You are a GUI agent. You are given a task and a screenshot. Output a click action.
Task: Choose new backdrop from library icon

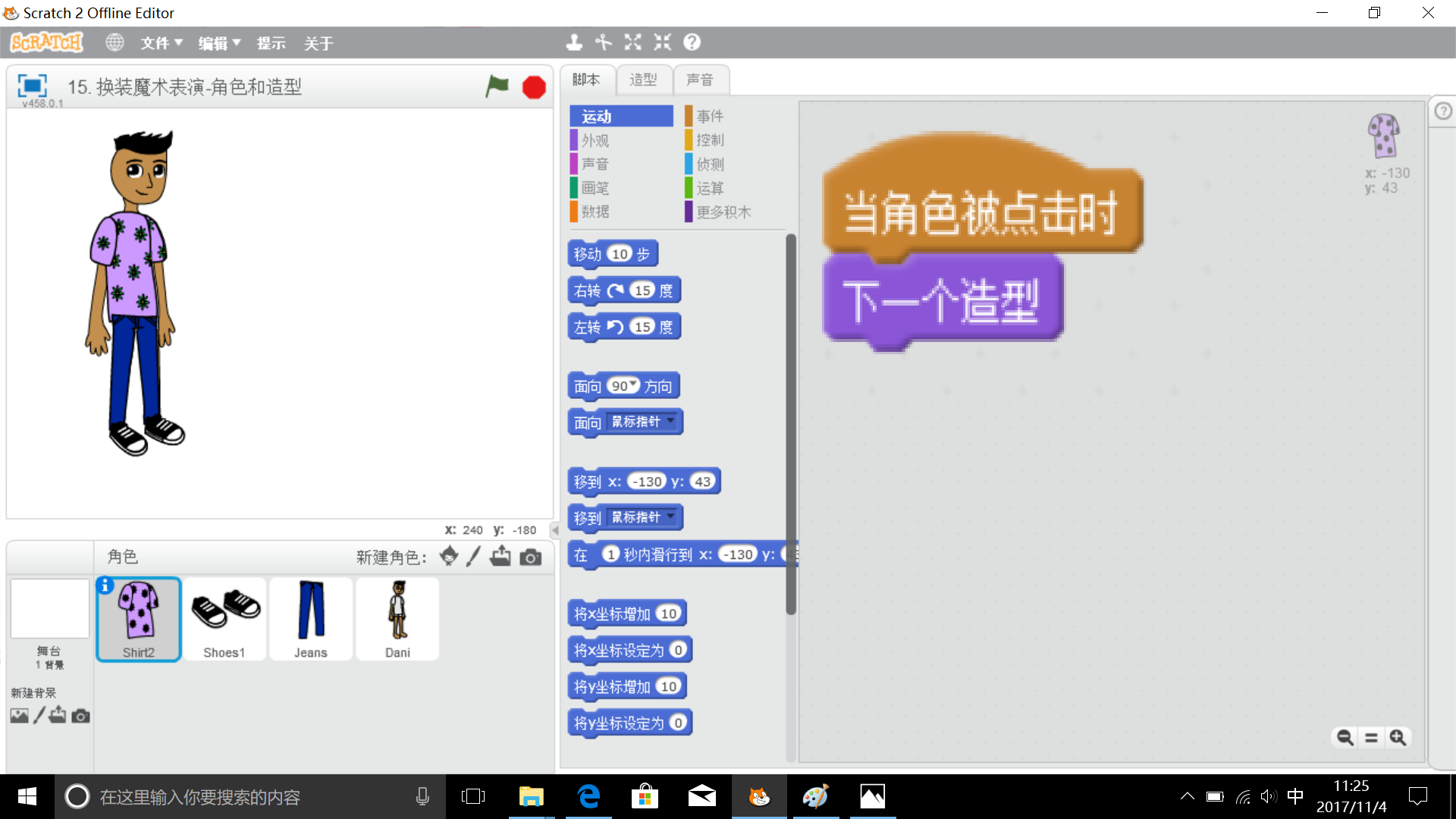20,715
